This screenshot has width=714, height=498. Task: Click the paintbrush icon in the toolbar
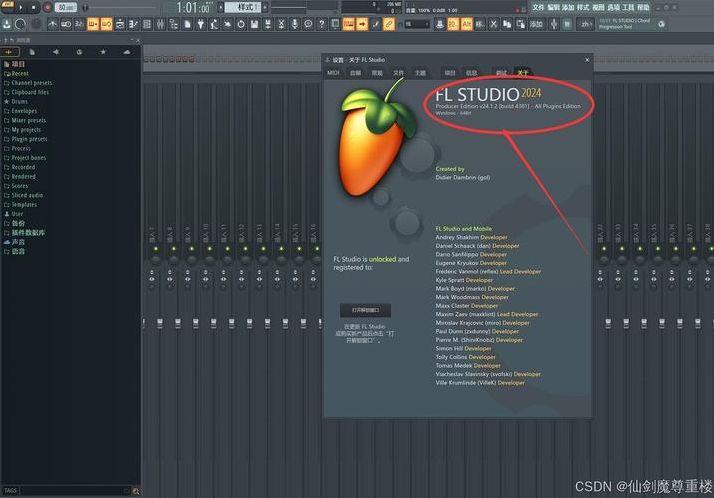(x=375, y=24)
